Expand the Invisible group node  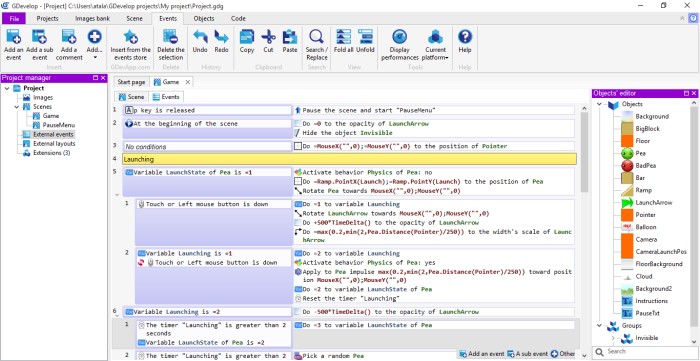(x=613, y=338)
